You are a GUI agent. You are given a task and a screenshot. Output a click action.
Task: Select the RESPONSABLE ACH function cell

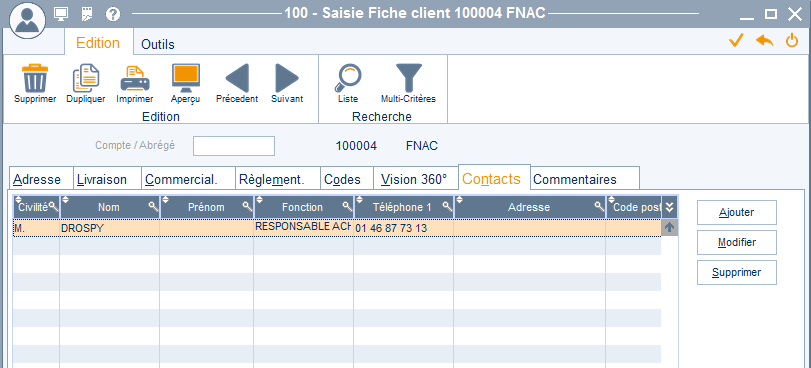click(304, 228)
